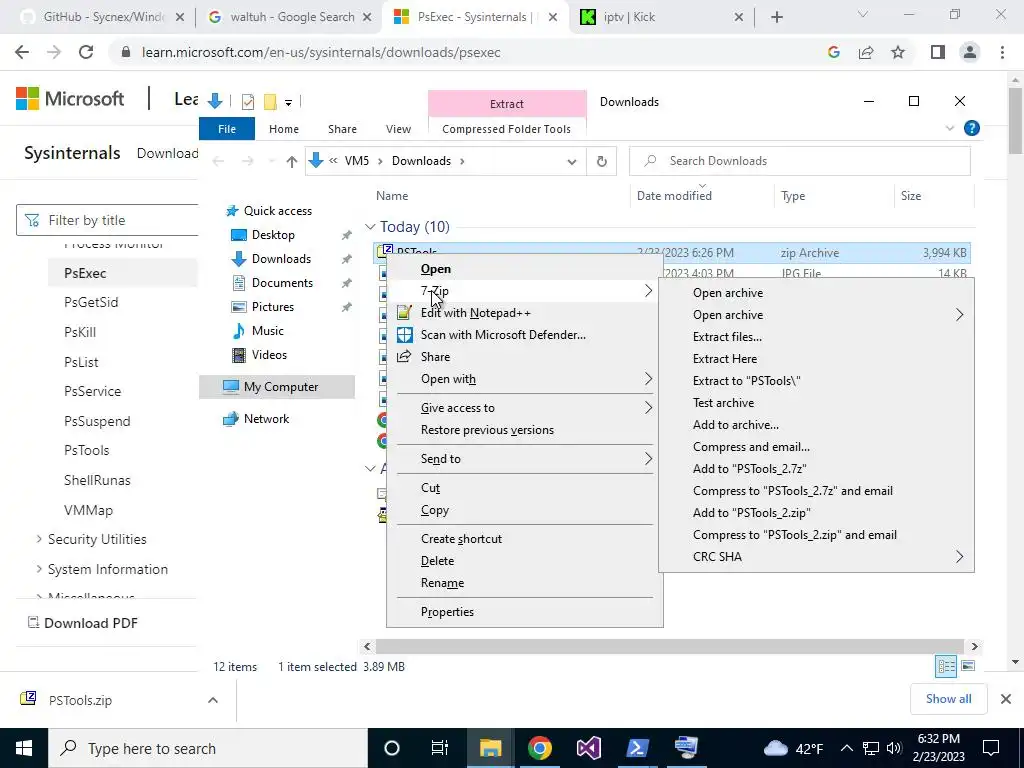Switch to large icons view layout
The image size is (1024, 768).
(x=968, y=666)
